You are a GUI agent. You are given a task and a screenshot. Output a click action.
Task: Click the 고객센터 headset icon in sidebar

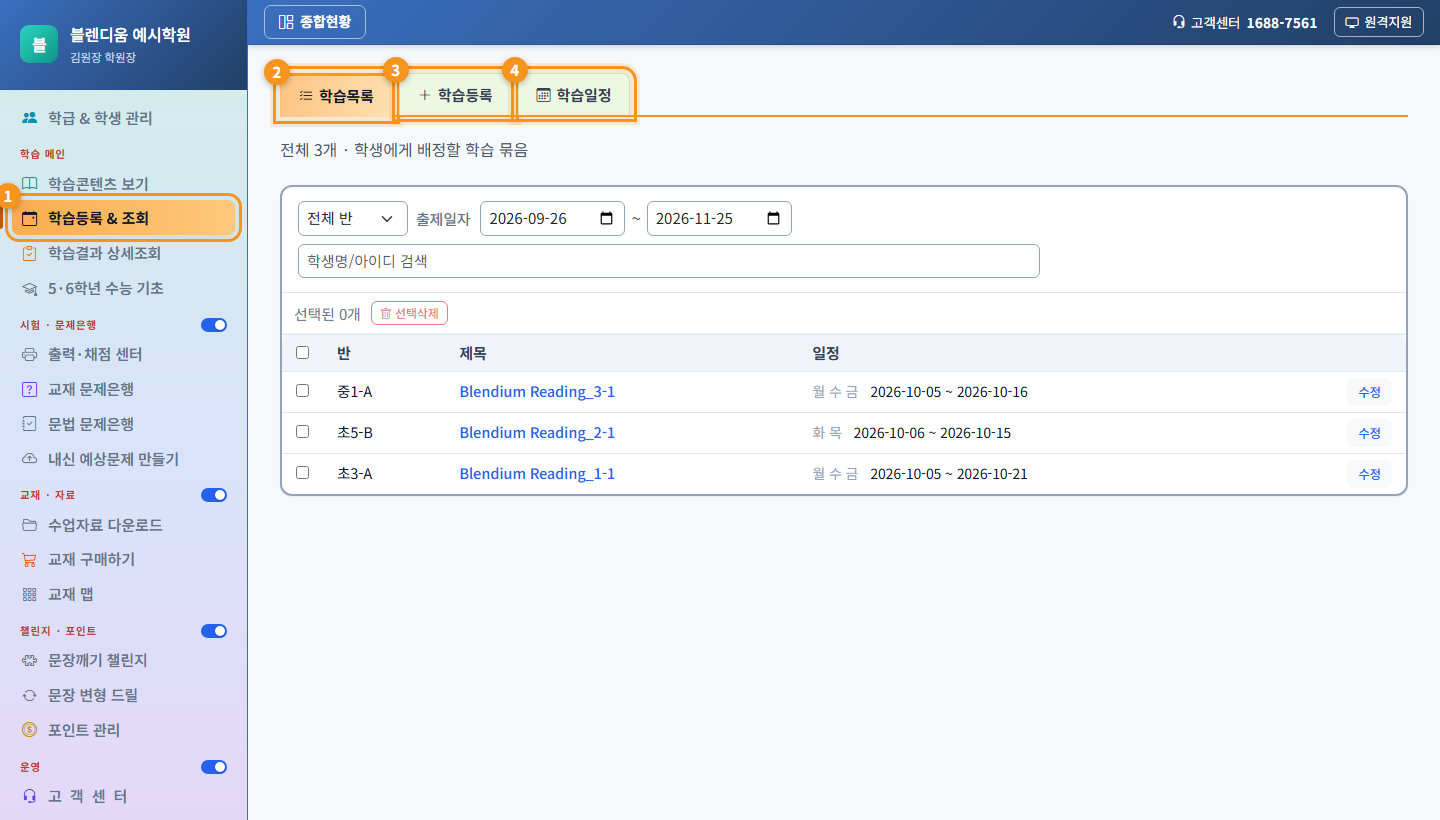point(30,797)
